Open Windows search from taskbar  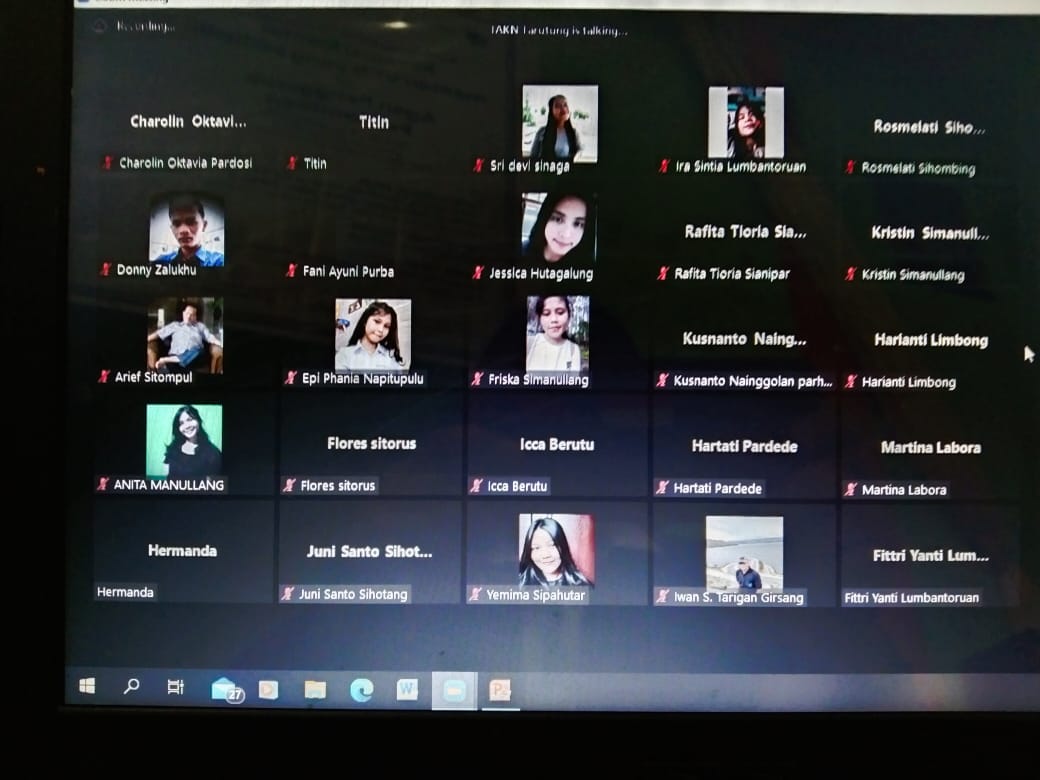tap(131, 686)
